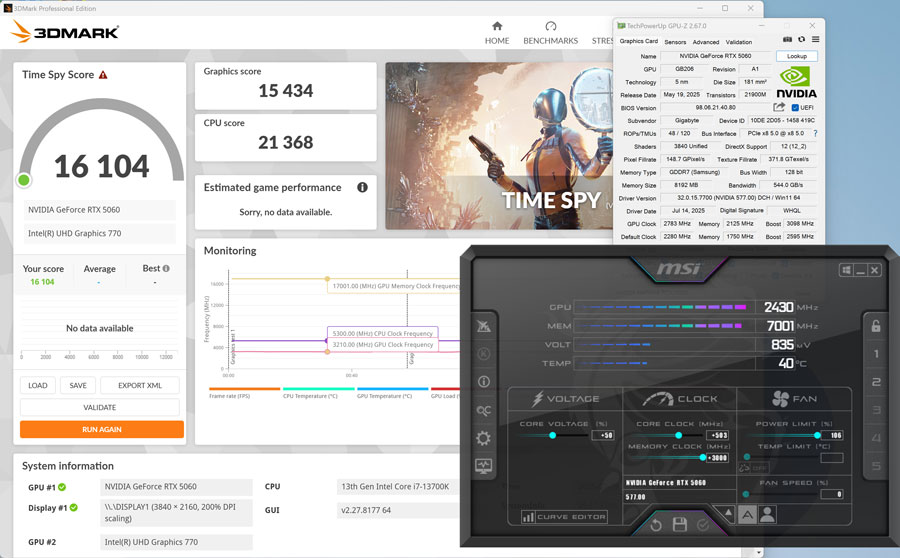Click the Memory Clock value input field
Viewport: 900px width, 558px height.
click(x=716, y=458)
